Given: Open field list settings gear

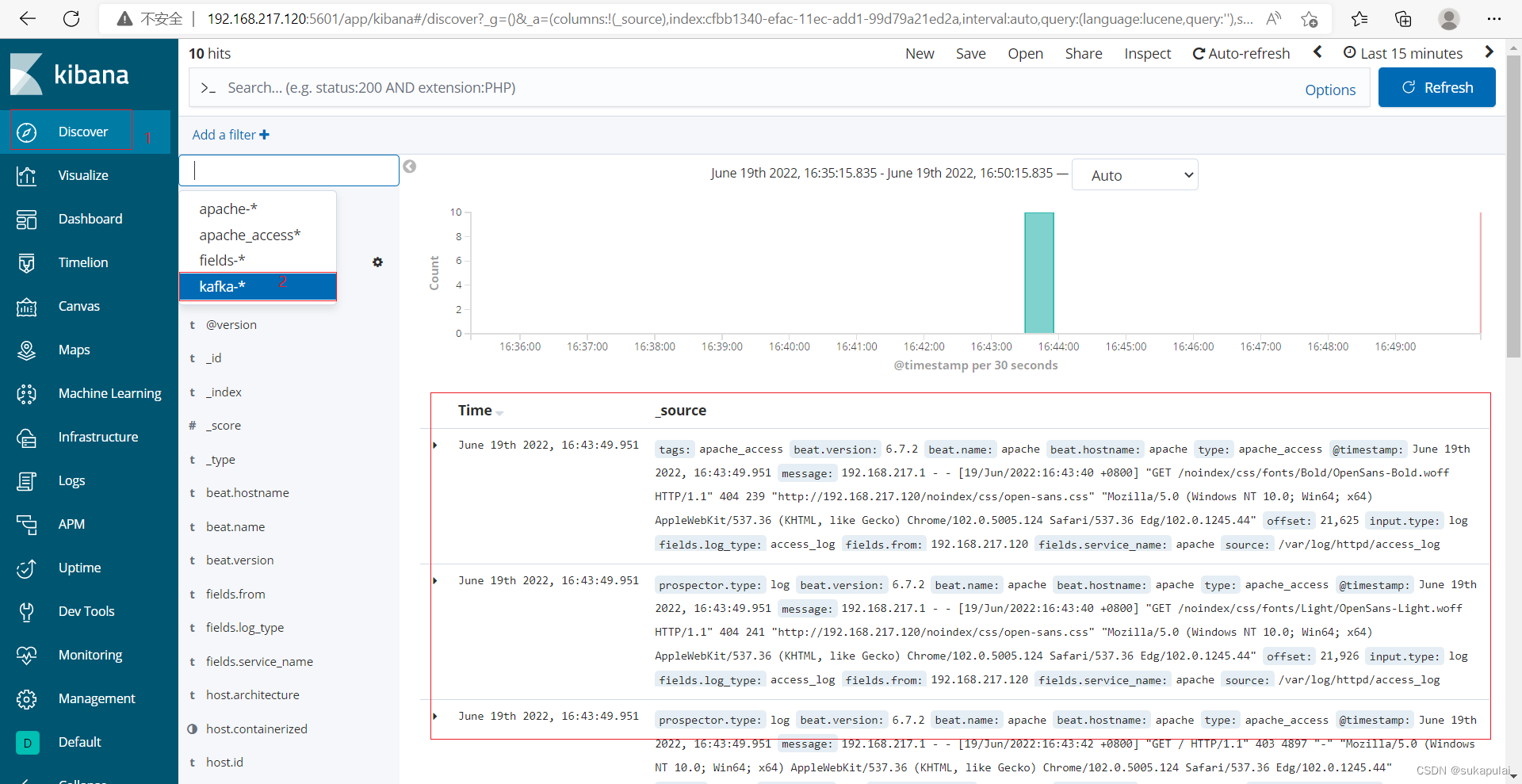Looking at the screenshot, I should click(x=378, y=262).
